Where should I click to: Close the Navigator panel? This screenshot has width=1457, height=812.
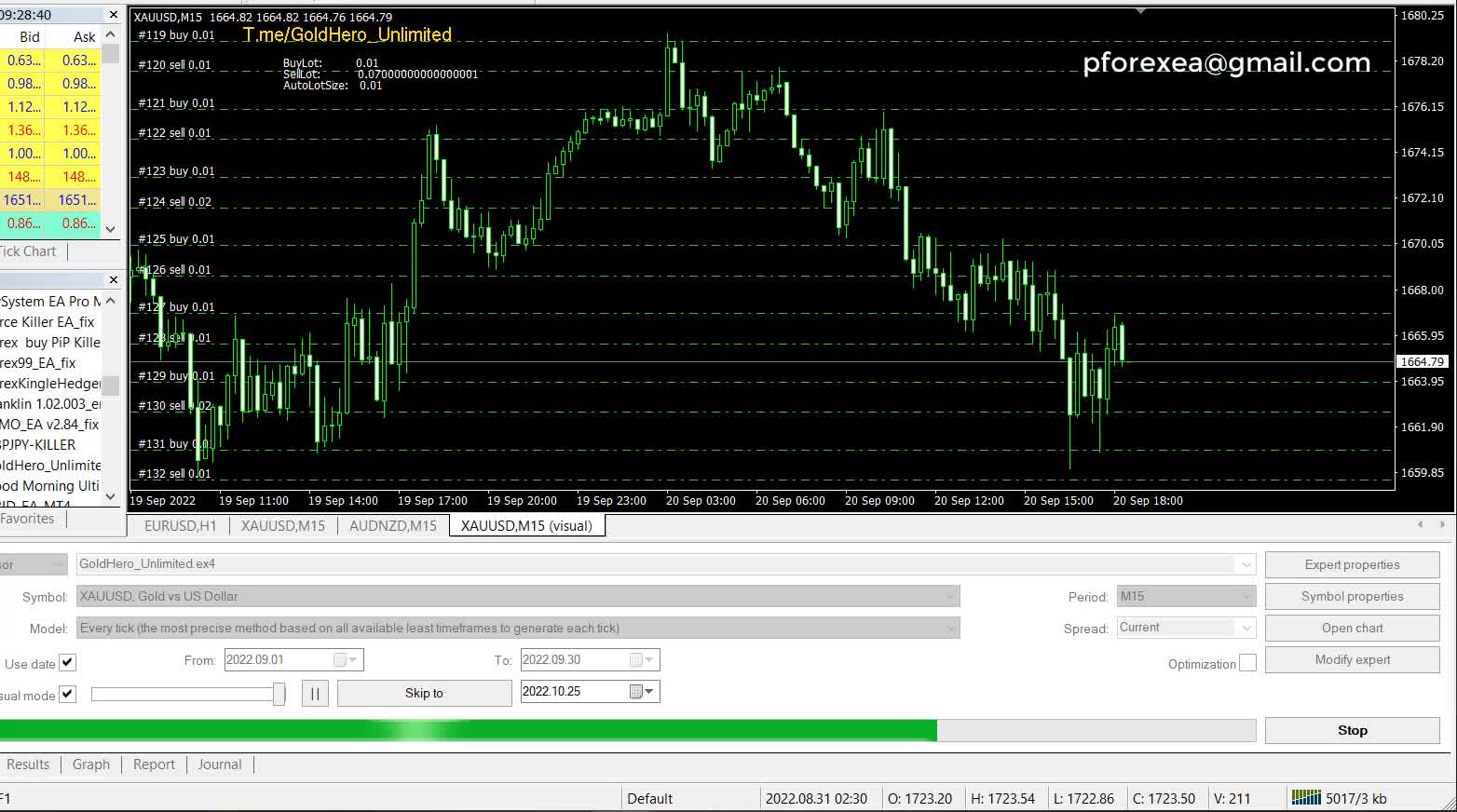(114, 279)
